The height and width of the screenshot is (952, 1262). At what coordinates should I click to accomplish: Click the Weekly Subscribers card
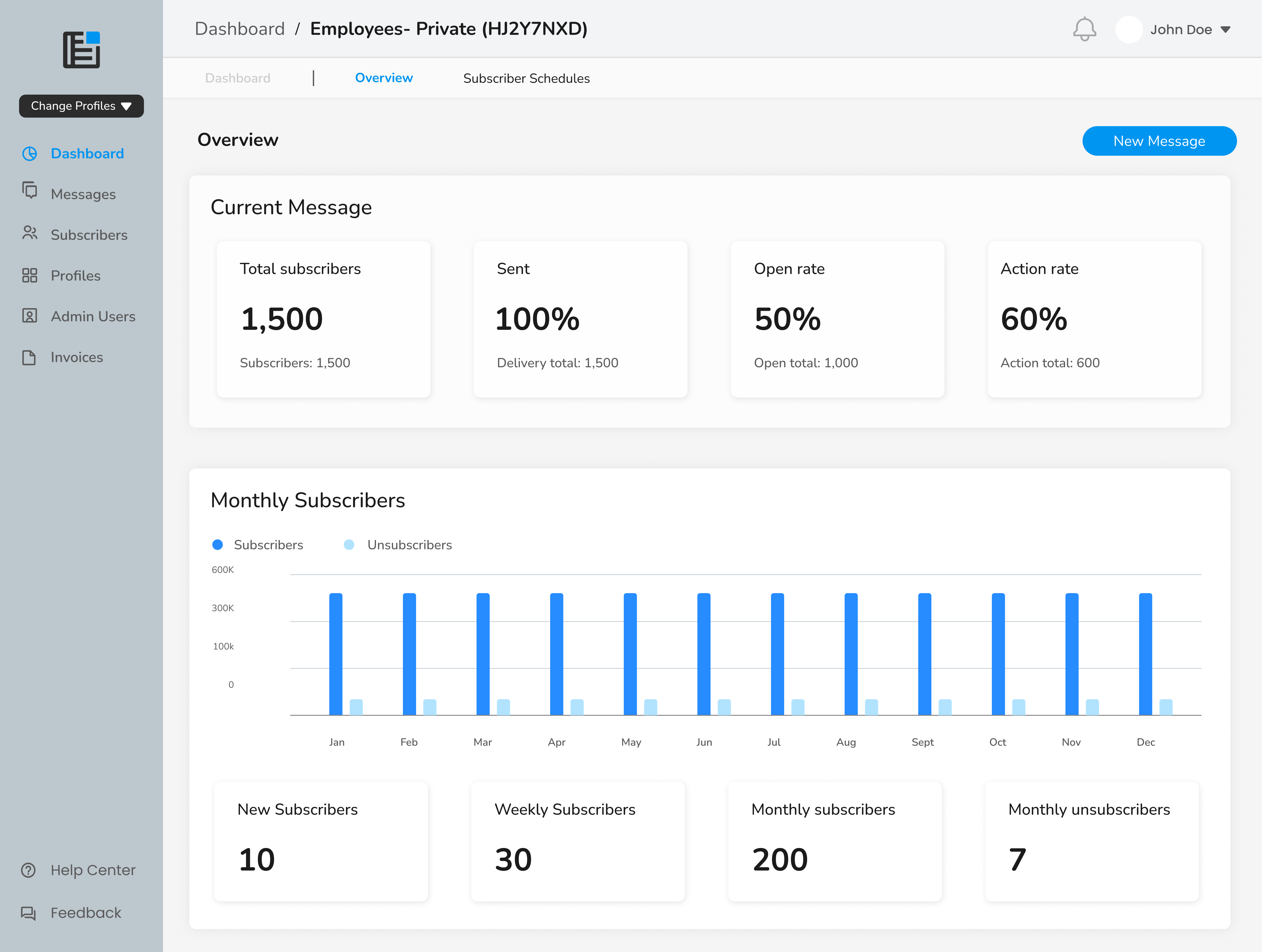click(578, 842)
